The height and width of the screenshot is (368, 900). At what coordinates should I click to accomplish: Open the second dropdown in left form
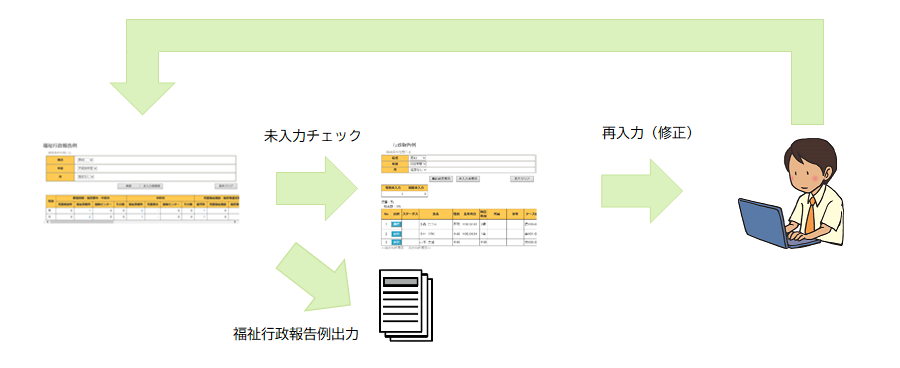pos(88,168)
